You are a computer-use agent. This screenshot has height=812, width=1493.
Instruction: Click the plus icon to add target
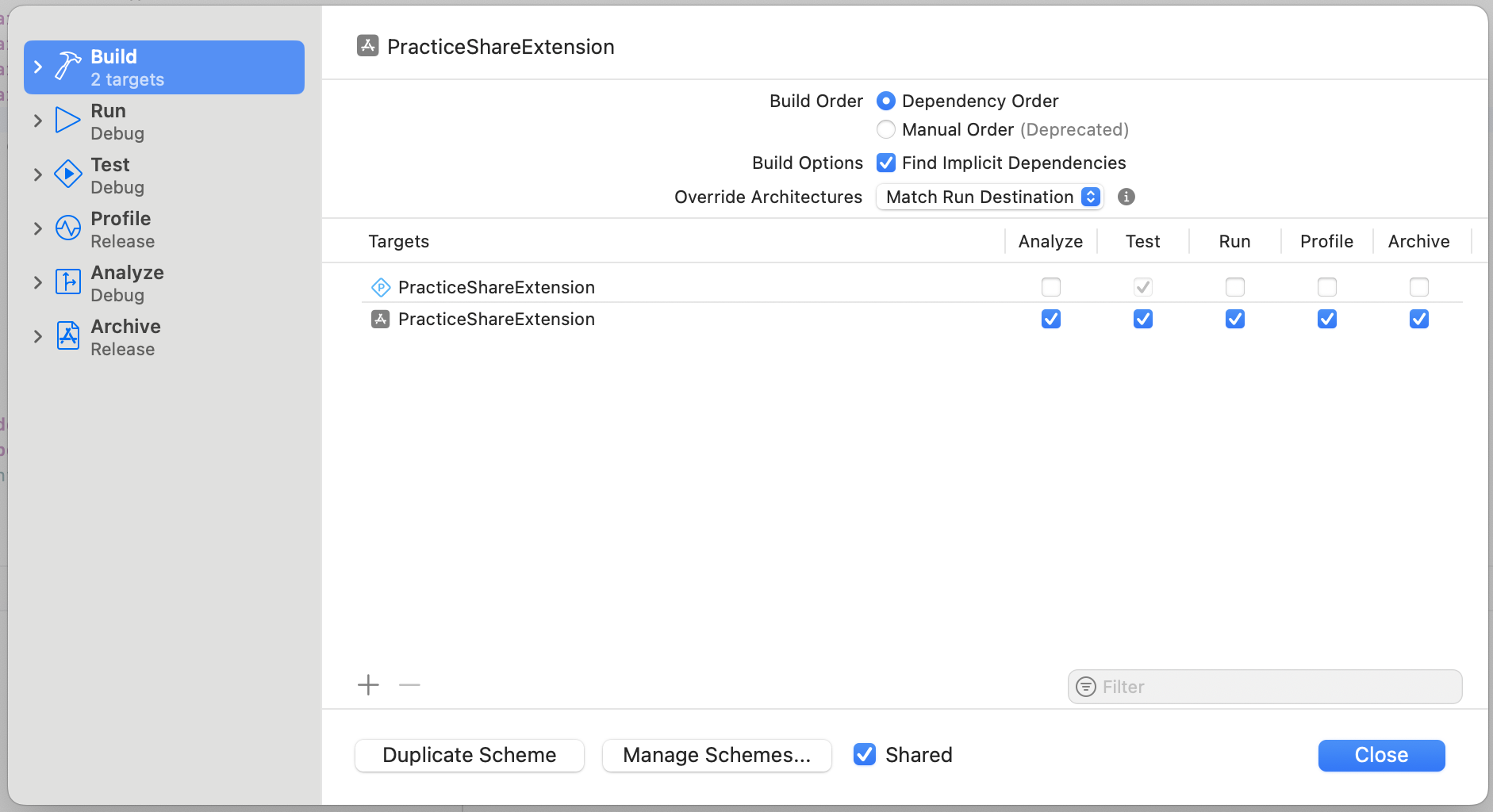pyautogui.click(x=368, y=685)
